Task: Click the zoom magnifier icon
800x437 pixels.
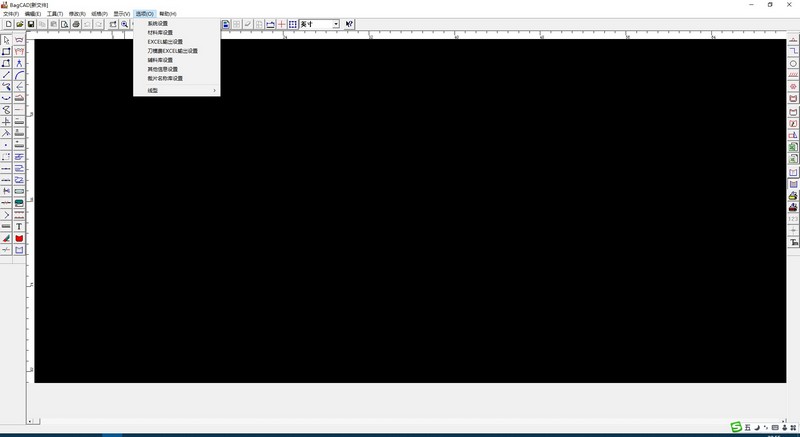Action: click(125, 24)
